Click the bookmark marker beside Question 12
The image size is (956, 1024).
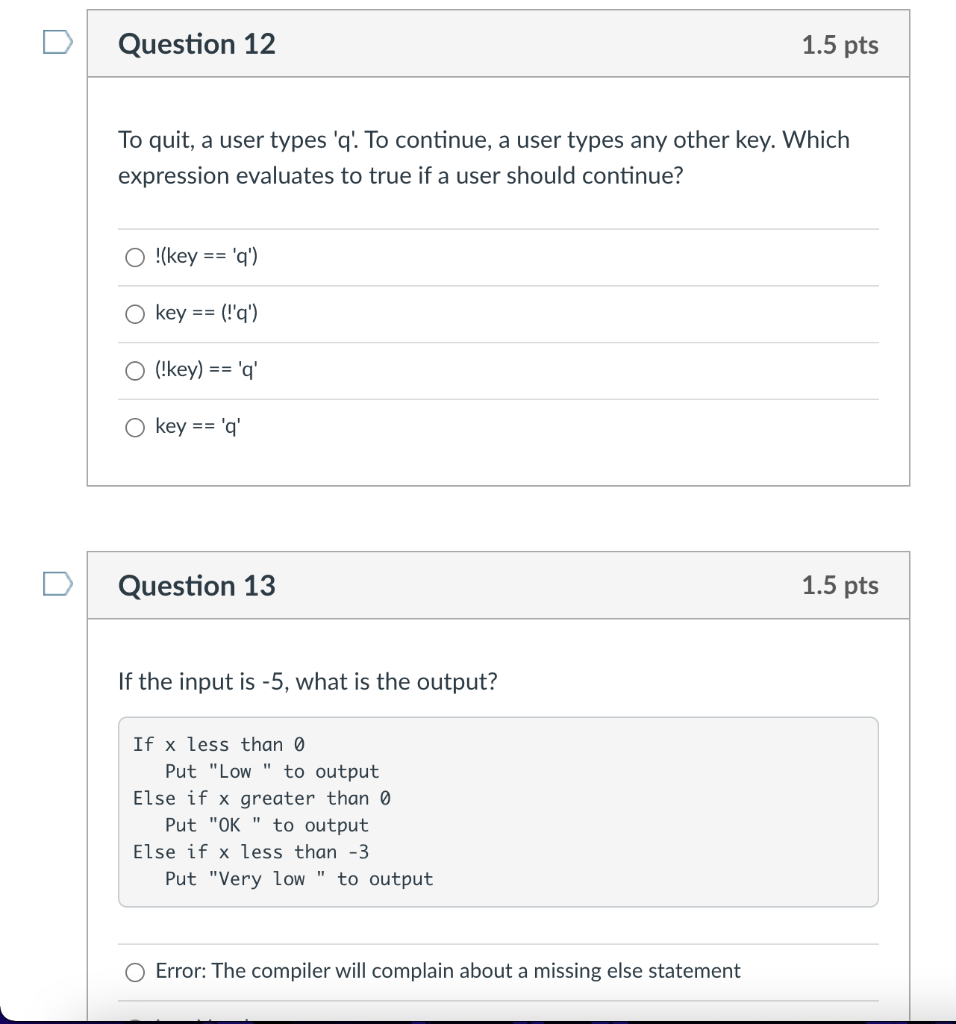click(x=59, y=40)
